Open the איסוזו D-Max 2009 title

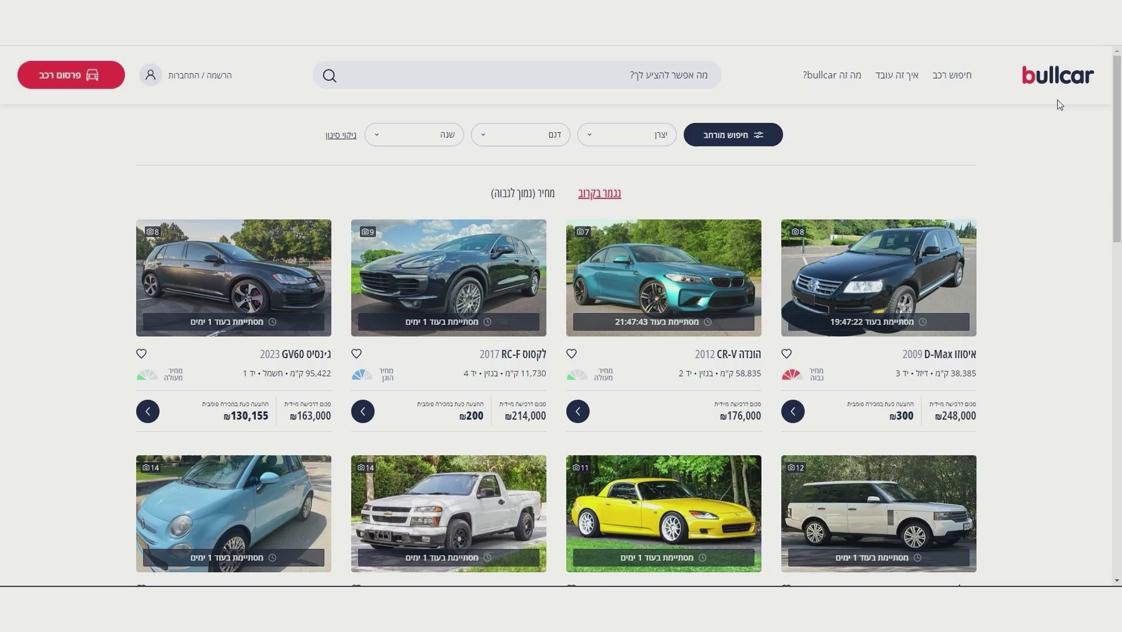point(939,354)
